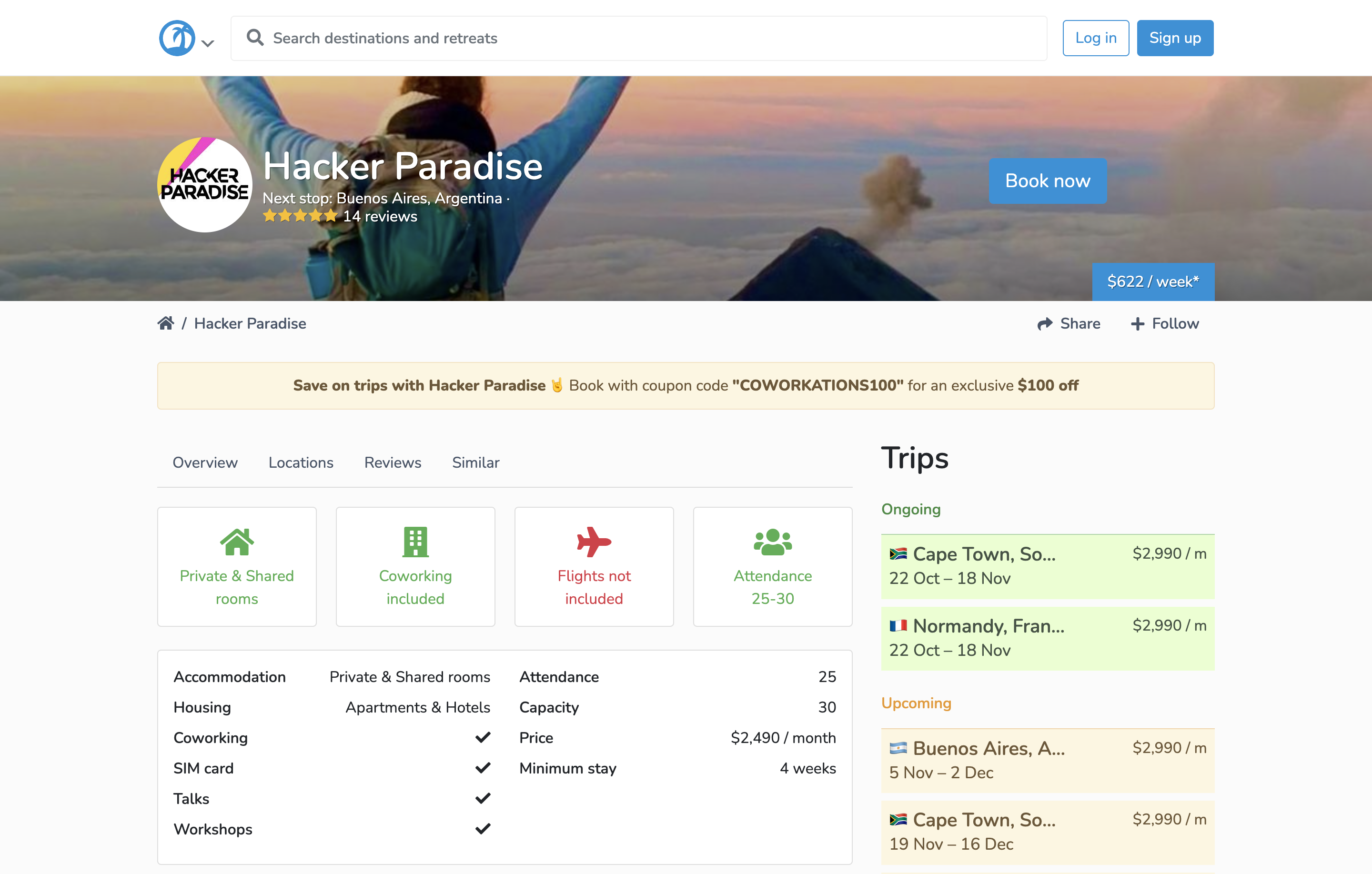
Task: Select the Private & Shared rooms card text
Action: (x=237, y=587)
